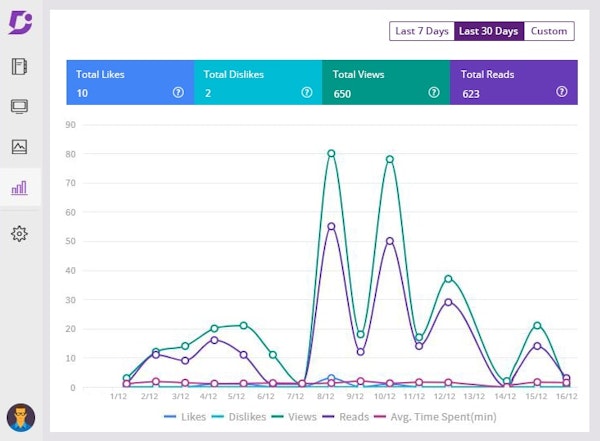
Task: Open the monitor display icon in sidebar
Action: [19, 107]
